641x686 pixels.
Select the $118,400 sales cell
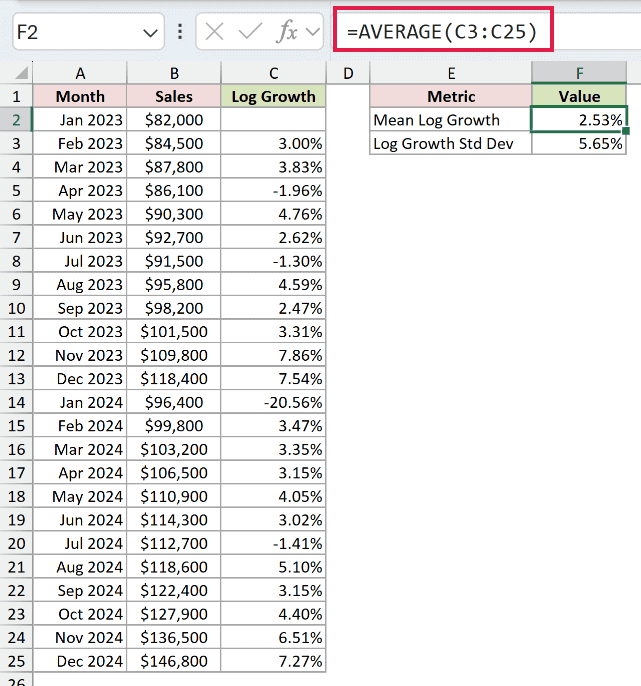tap(174, 379)
